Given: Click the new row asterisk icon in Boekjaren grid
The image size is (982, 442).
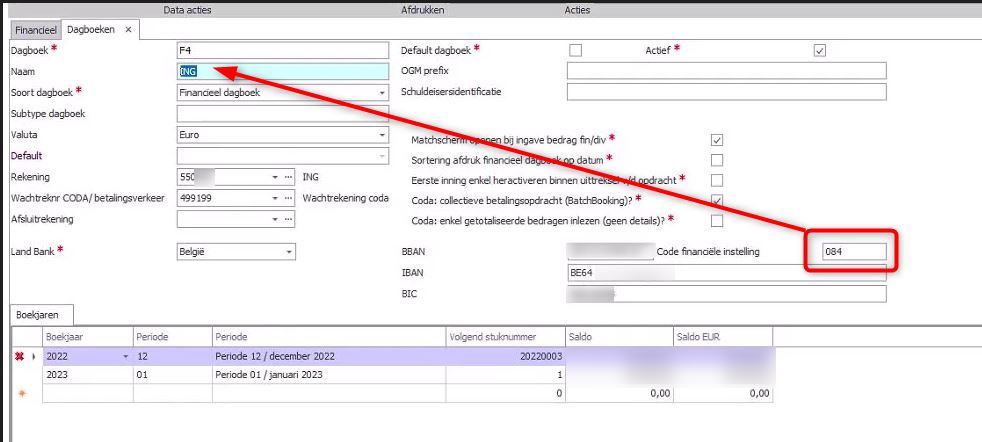Looking at the screenshot, I should tap(18, 394).
